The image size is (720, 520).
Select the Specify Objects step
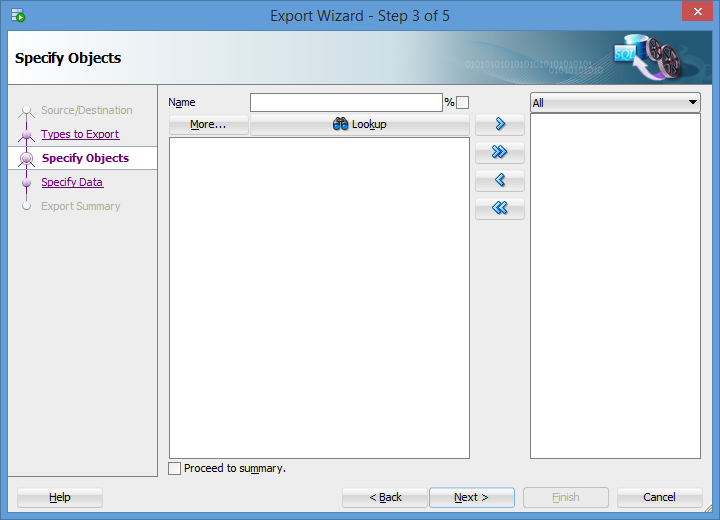click(x=85, y=158)
